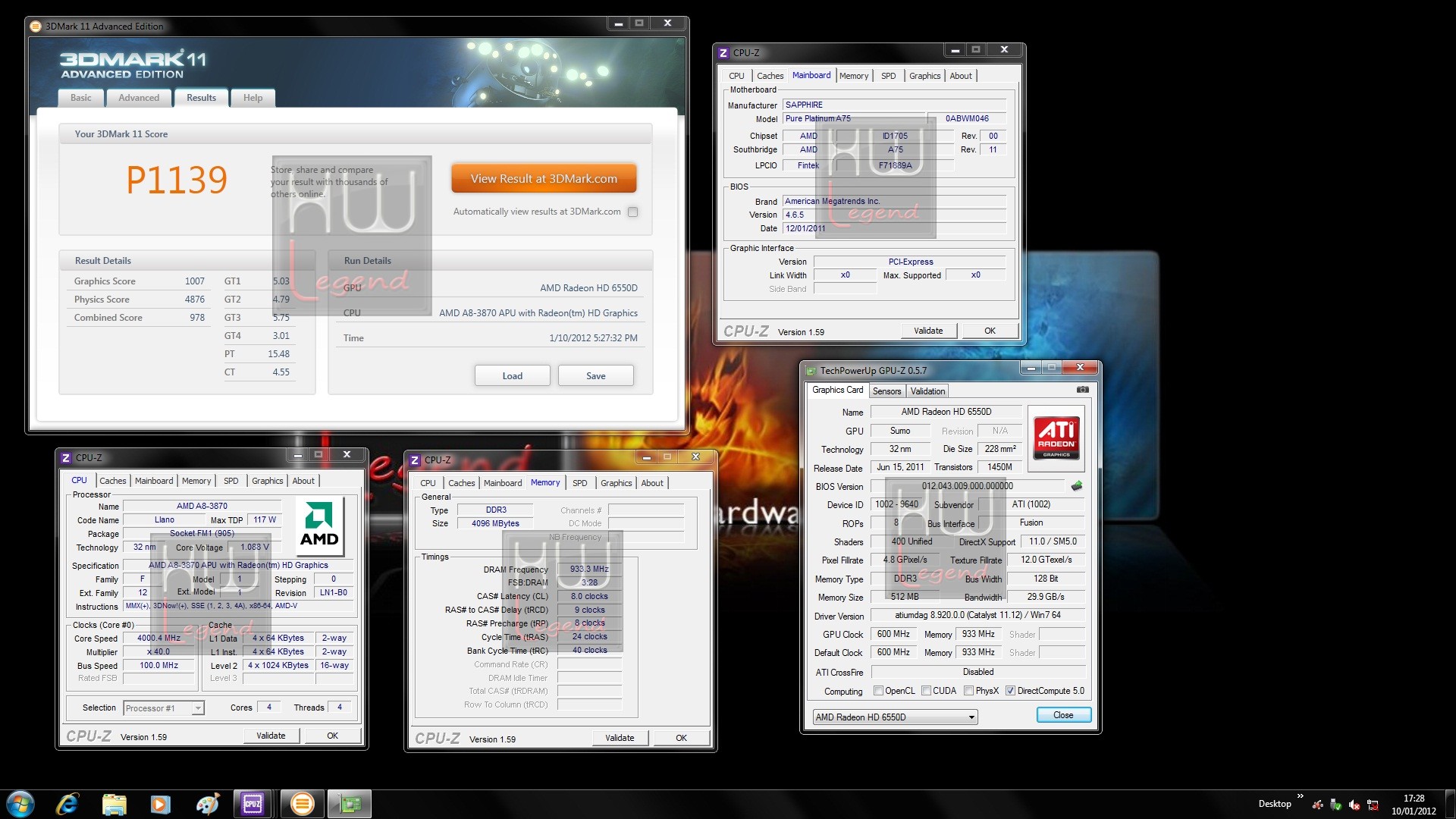The width and height of the screenshot is (1456, 819).
Task: Untick the DirectCompute 5.0 checkbox
Action: (1010, 691)
